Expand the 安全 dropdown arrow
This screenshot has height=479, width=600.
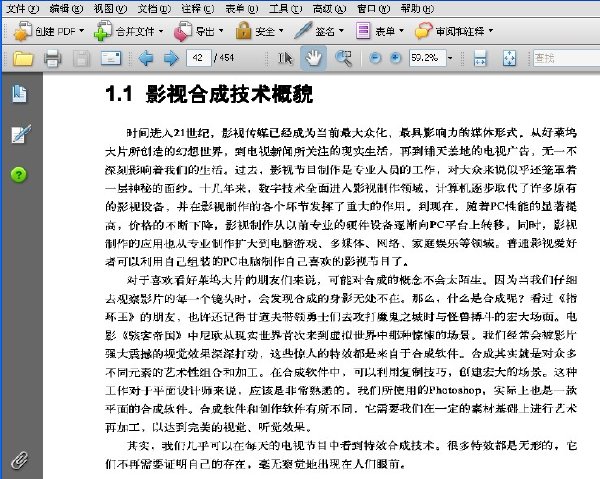pyautogui.click(x=281, y=31)
